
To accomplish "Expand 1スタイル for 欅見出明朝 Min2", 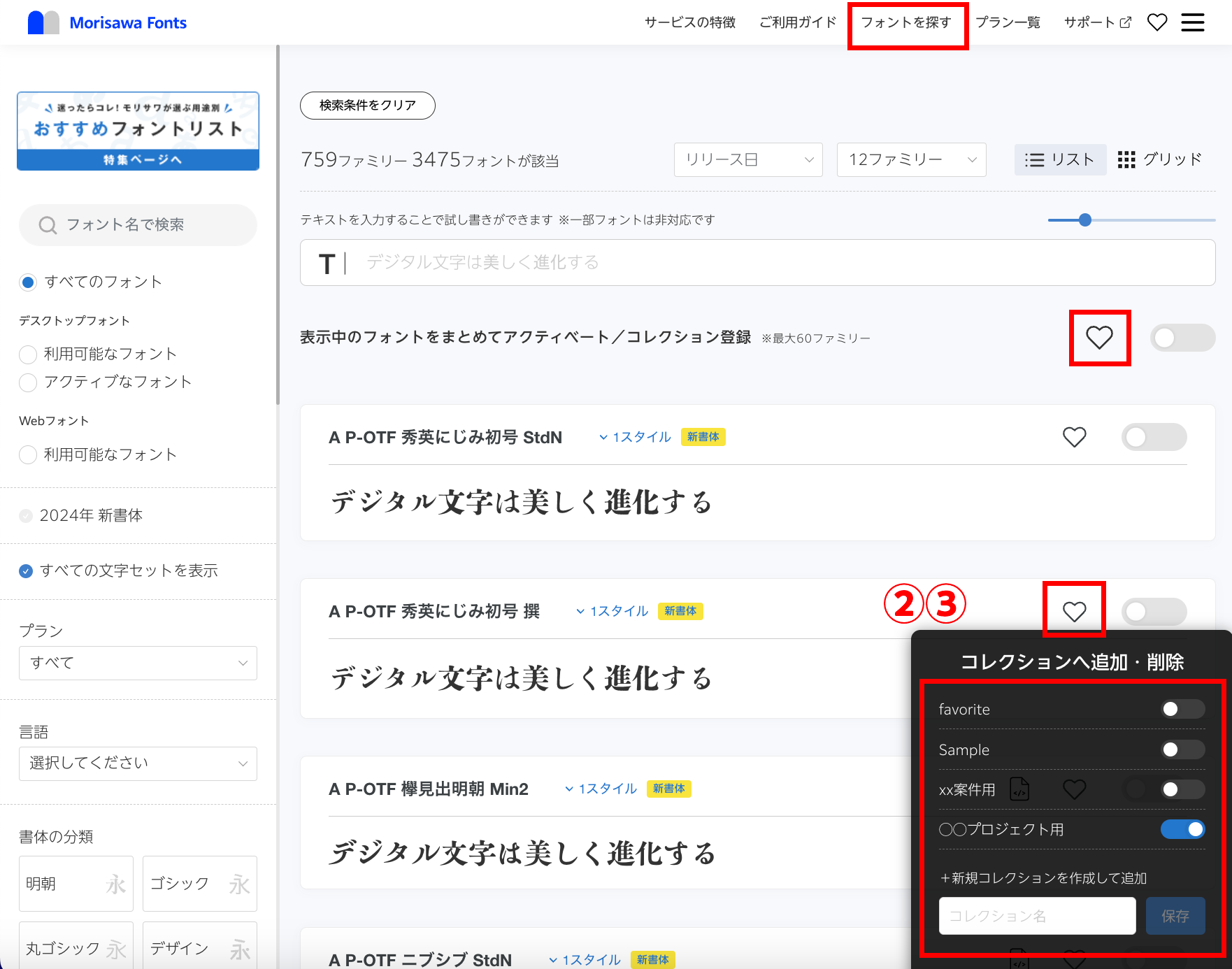I will [x=601, y=789].
